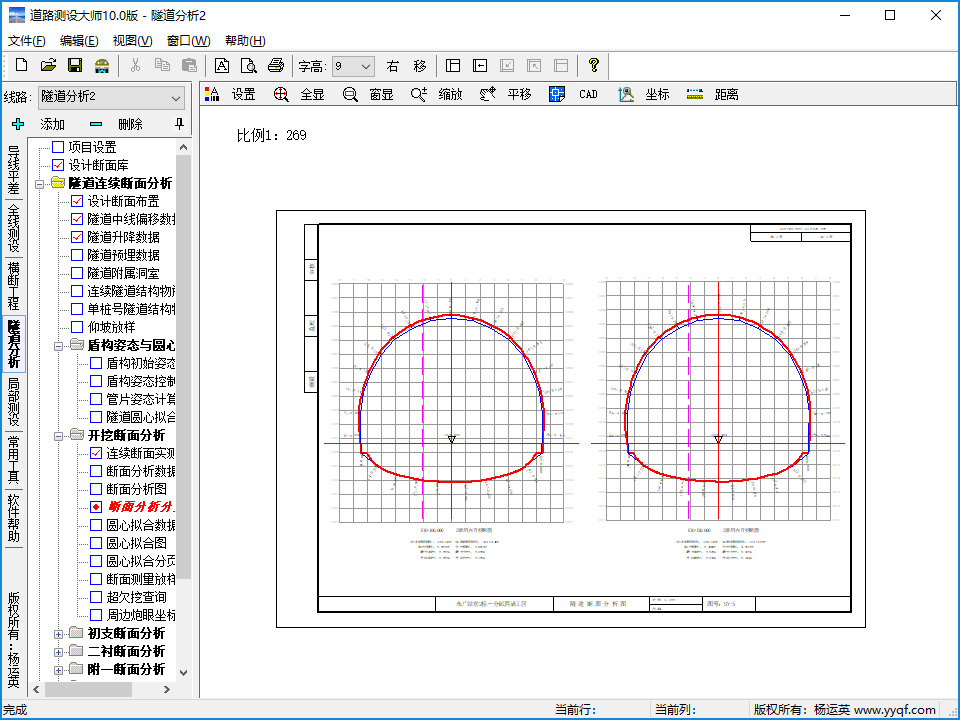The height and width of the screenshot is (720, 960).
Task: Click the table icon with a left arrow
Action: click(480, 66)
